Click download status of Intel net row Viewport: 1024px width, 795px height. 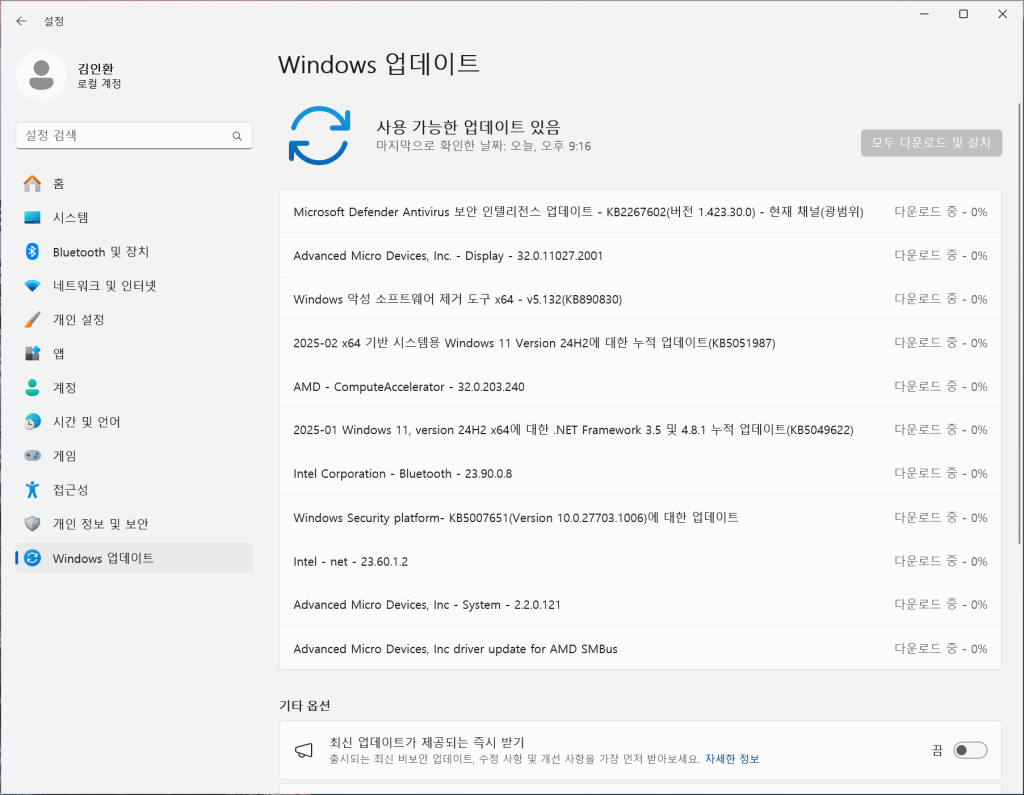click(940, 561)
